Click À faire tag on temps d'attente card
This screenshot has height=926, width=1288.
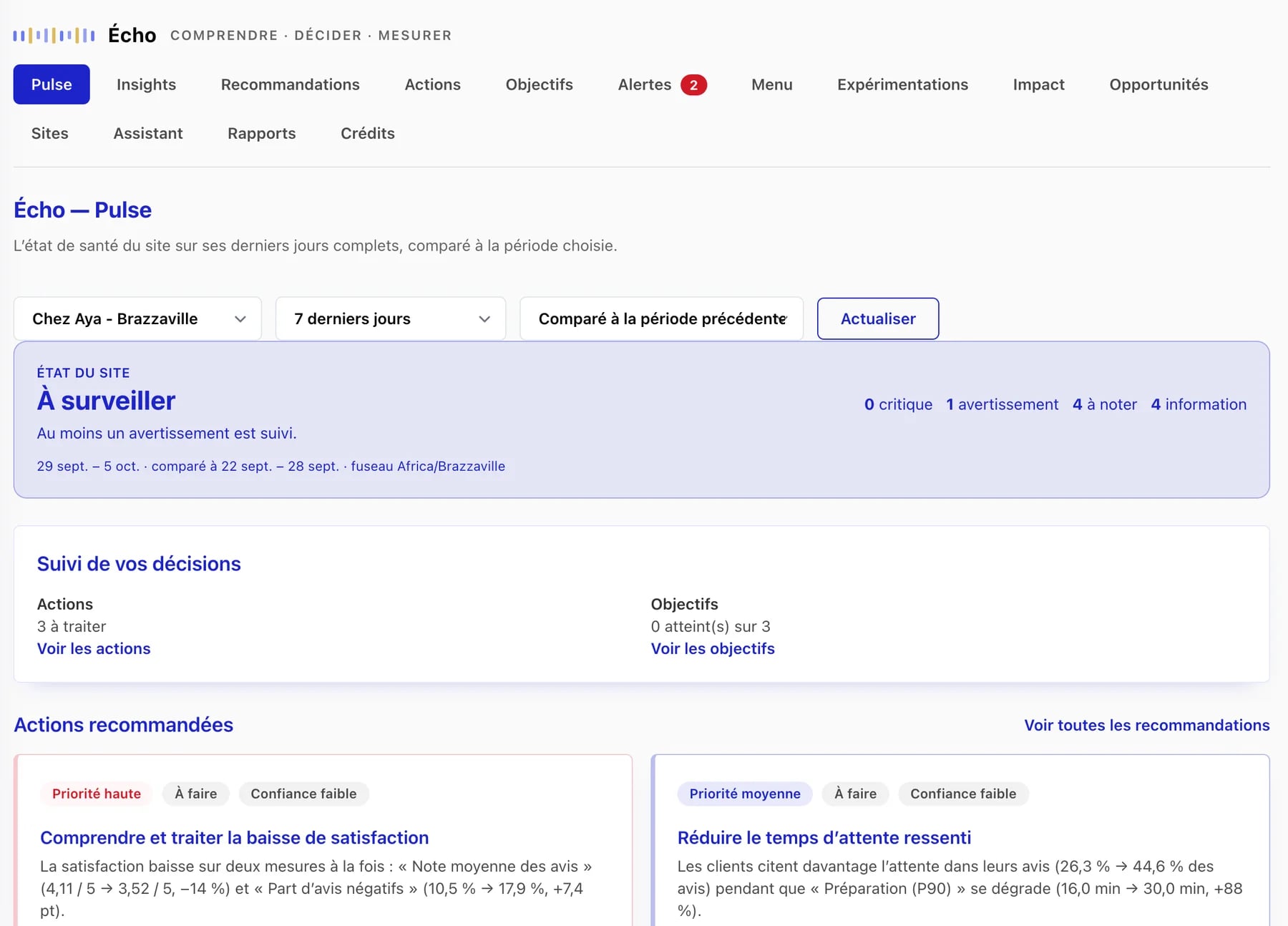(855, 794)
